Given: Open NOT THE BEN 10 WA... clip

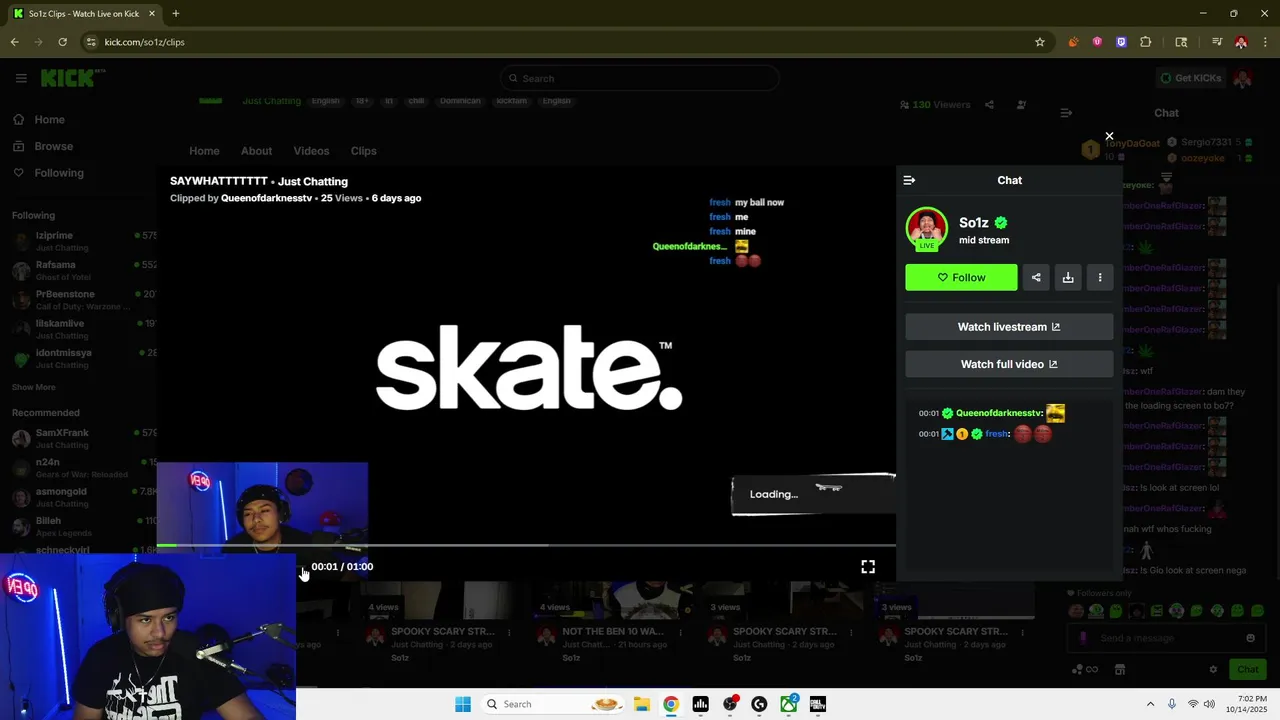Looking at the screenshot, I should tap(613, 632).
